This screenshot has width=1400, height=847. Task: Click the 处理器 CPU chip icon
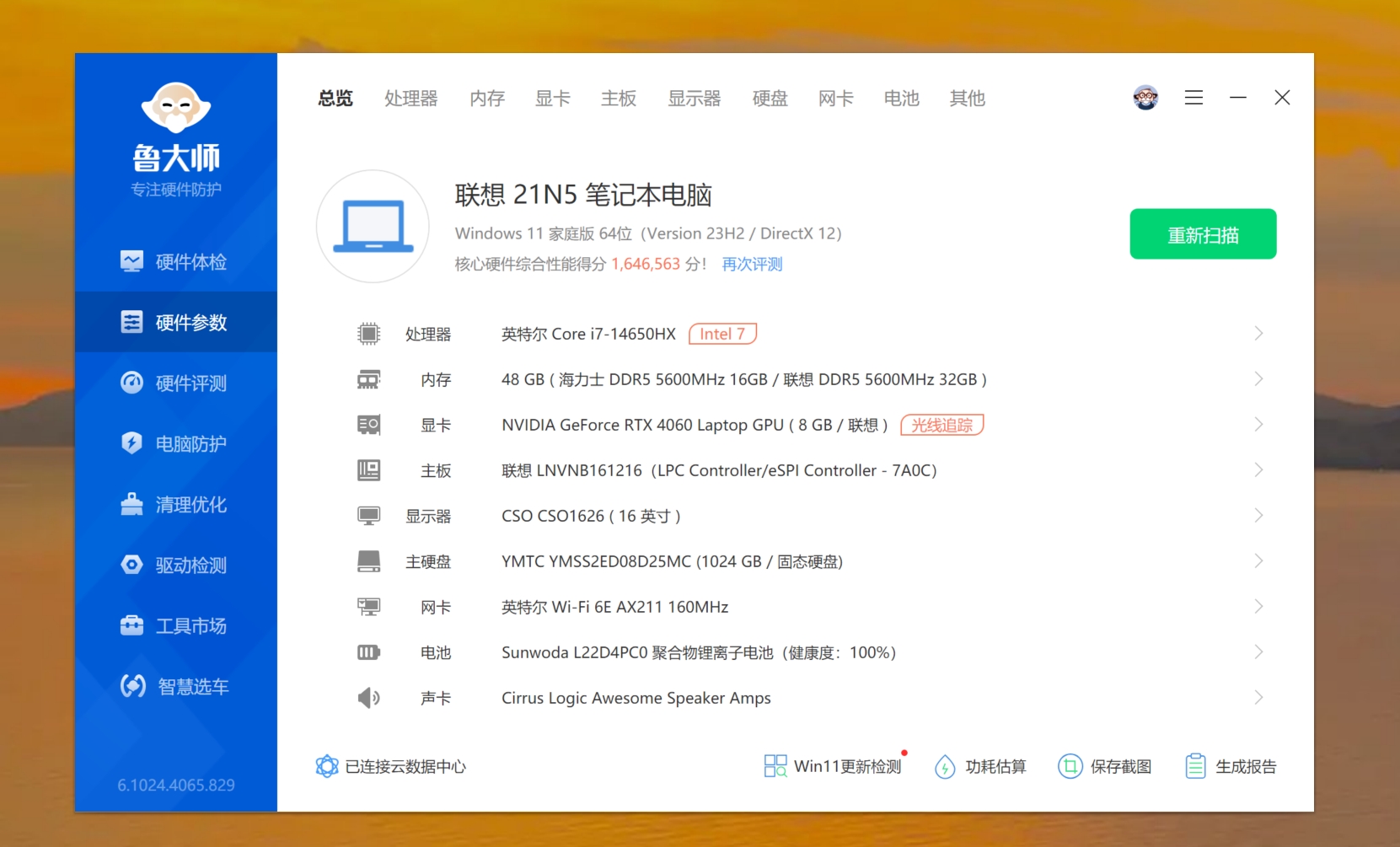click(368, 334)
